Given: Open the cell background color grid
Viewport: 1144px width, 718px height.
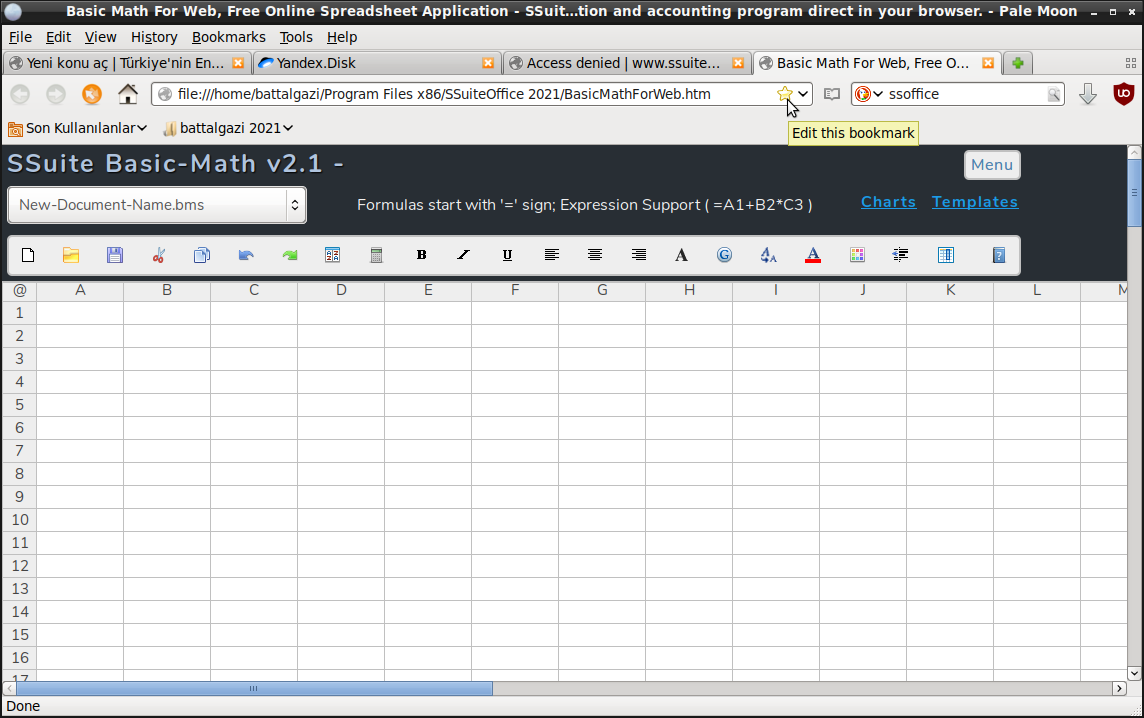Looking at the screenshot, I should pyautogui.click(x=857, y=255).
